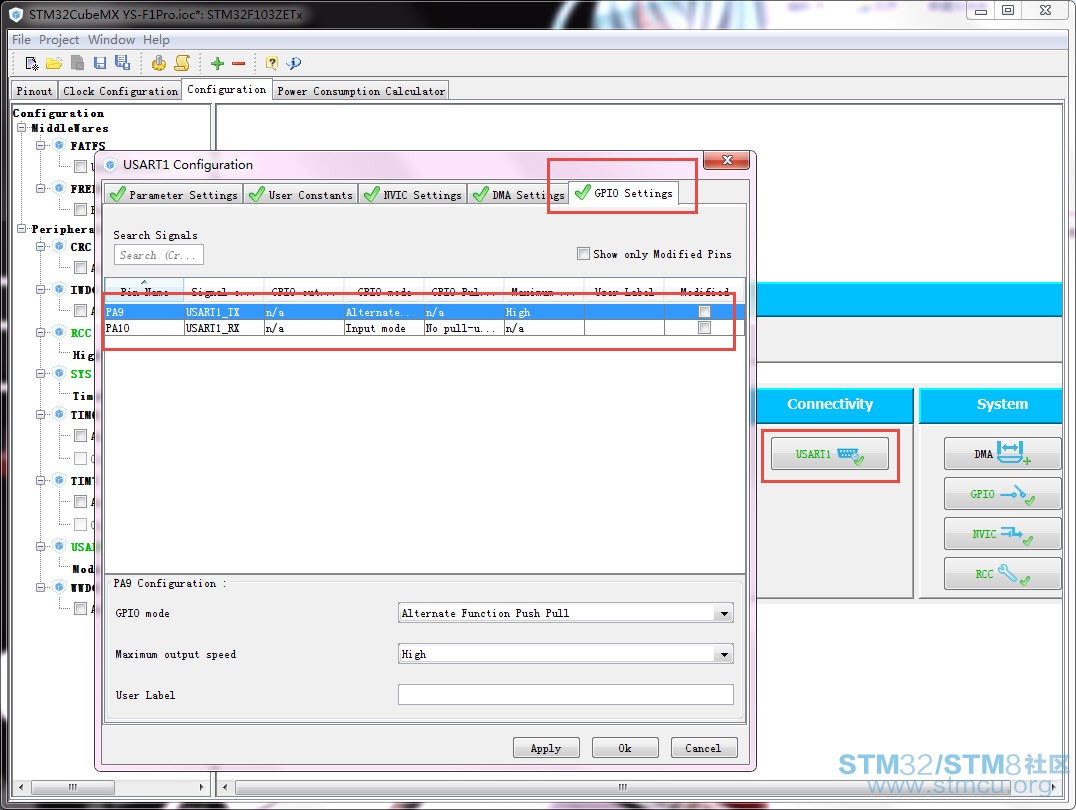1076x810 pixels.
Task: Toggle the checkbox under CRC
Action: [x=80, y=267]
